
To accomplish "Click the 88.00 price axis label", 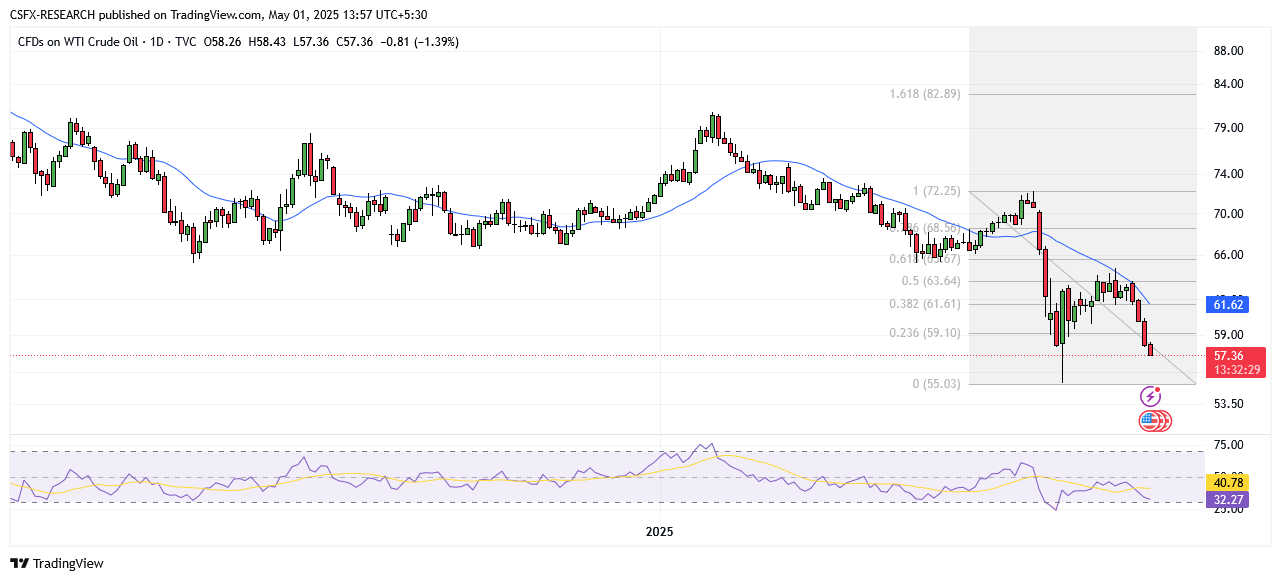I will (x=1228, y=51).
